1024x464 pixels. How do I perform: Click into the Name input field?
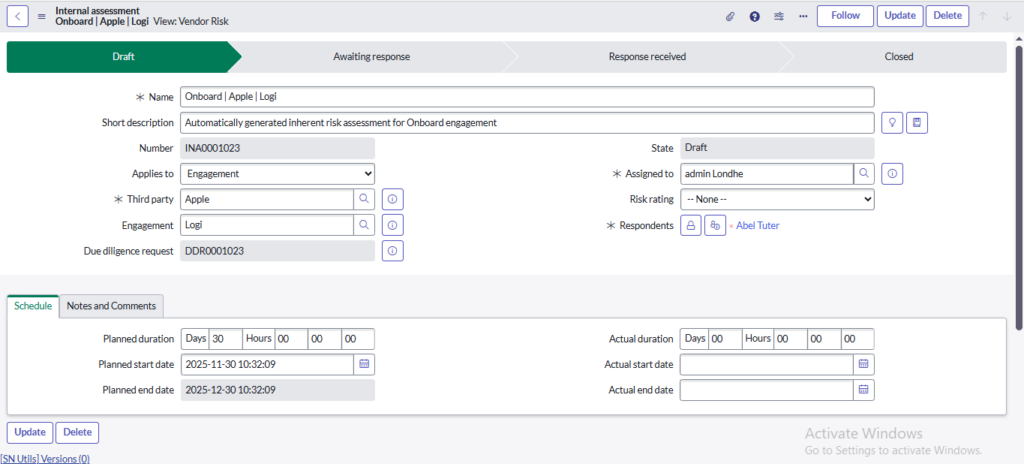[527, 97]
